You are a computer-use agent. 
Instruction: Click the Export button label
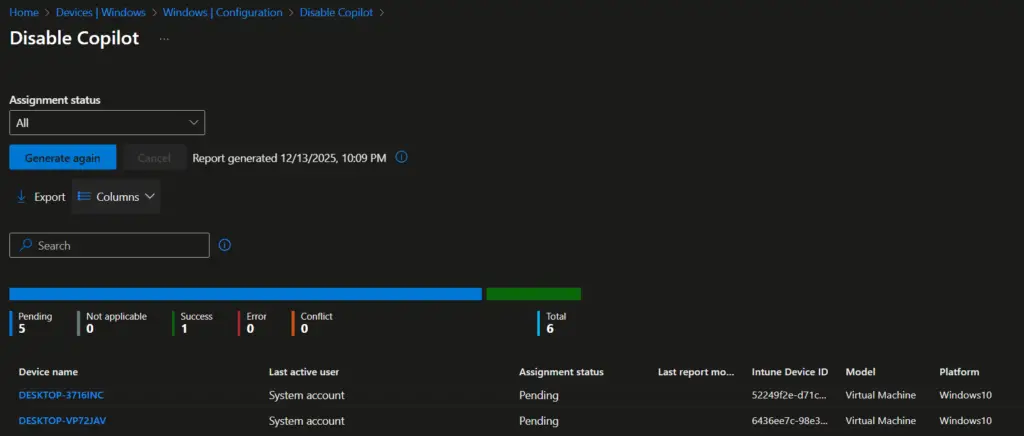click(50, 196)
